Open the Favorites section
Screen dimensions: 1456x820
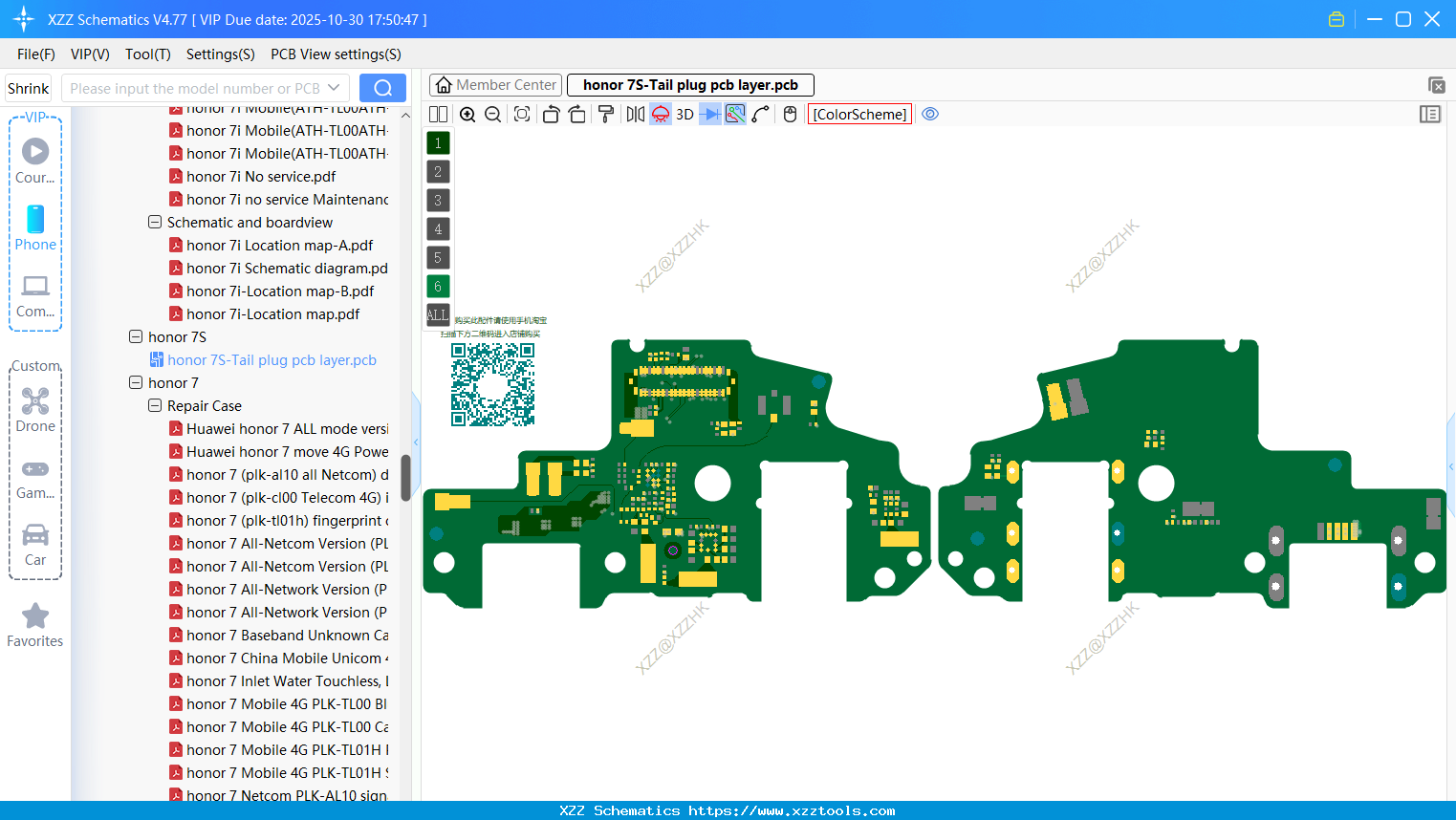click(35, 626)
